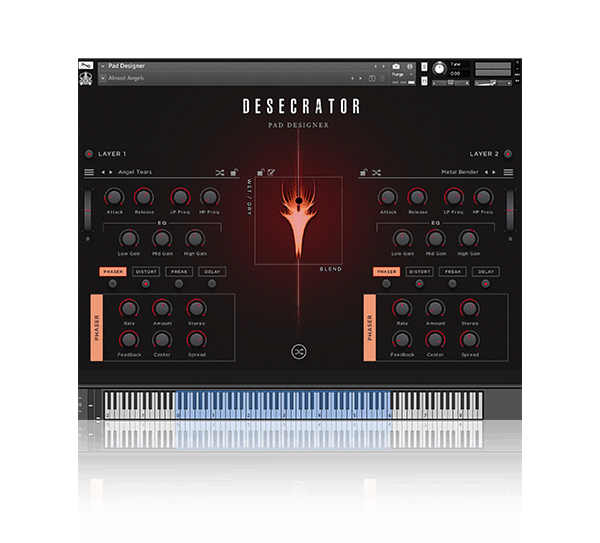
Task: Click the lock icon beside Angel Tears
Action: pos(234,172)
